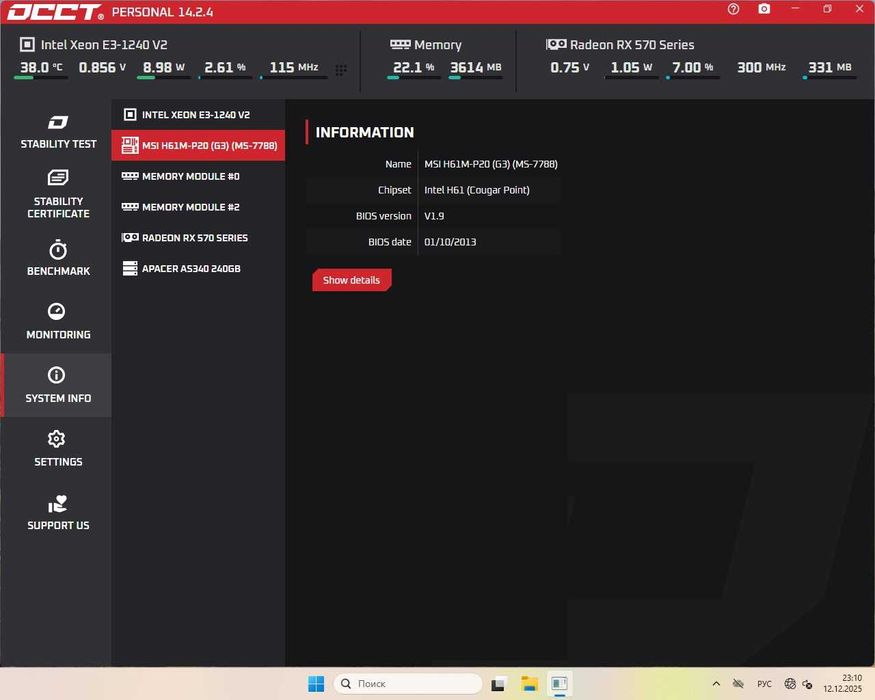Select Apacer AS340 240GB drive entry
Viewport: 875px width, 700px height.
tap(198, 269)
